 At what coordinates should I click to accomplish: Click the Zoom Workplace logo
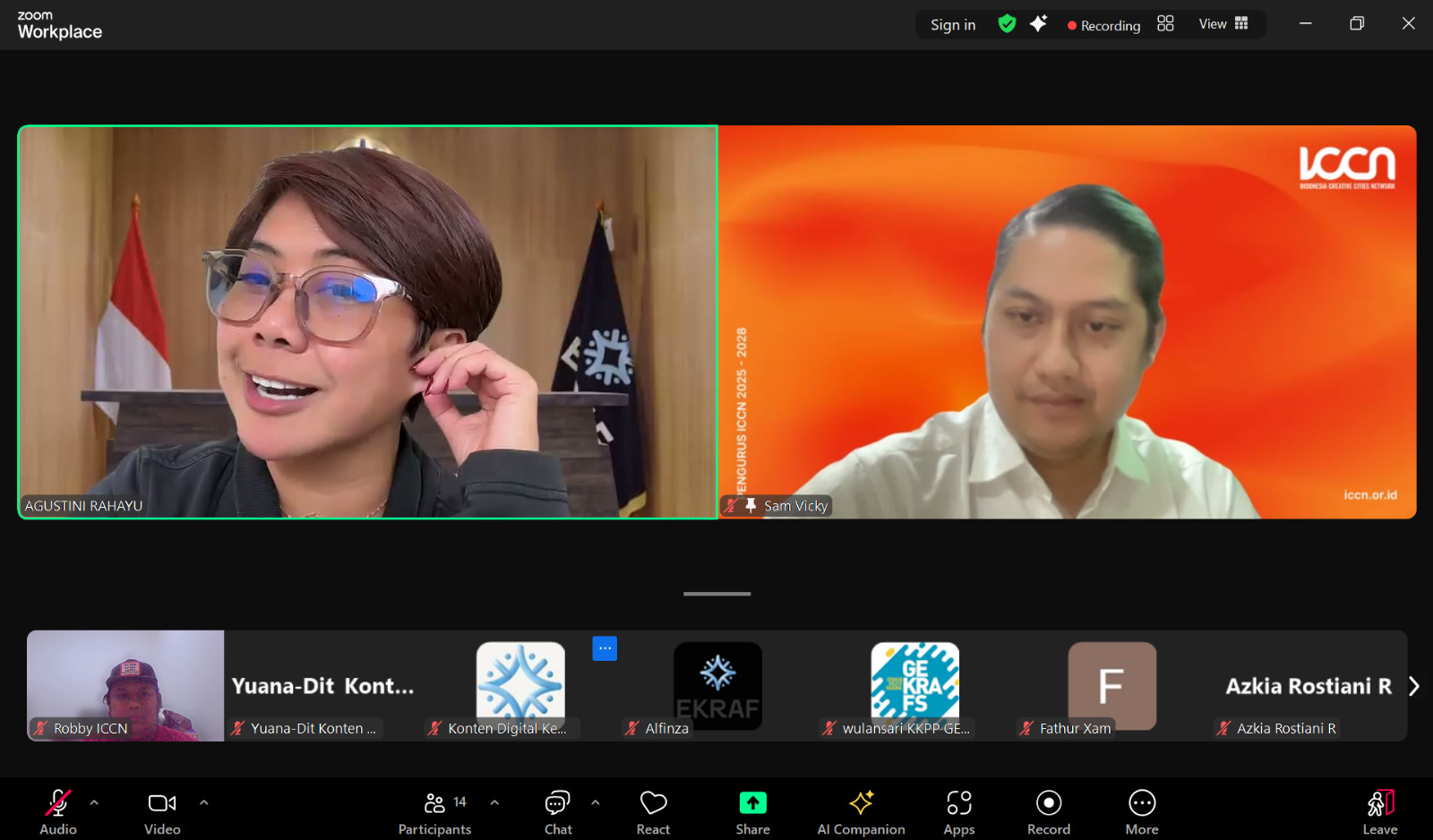pos(59,25)
